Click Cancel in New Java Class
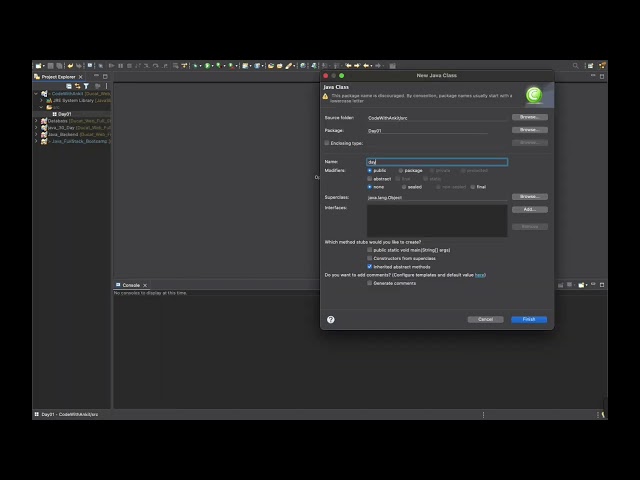The width and height of the screenshot is (640, 480). [485, 320]
